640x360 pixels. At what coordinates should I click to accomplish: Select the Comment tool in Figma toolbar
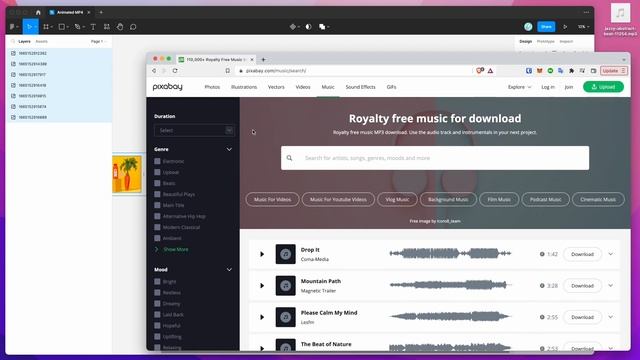pyautogui.click(x=133, y=27)
